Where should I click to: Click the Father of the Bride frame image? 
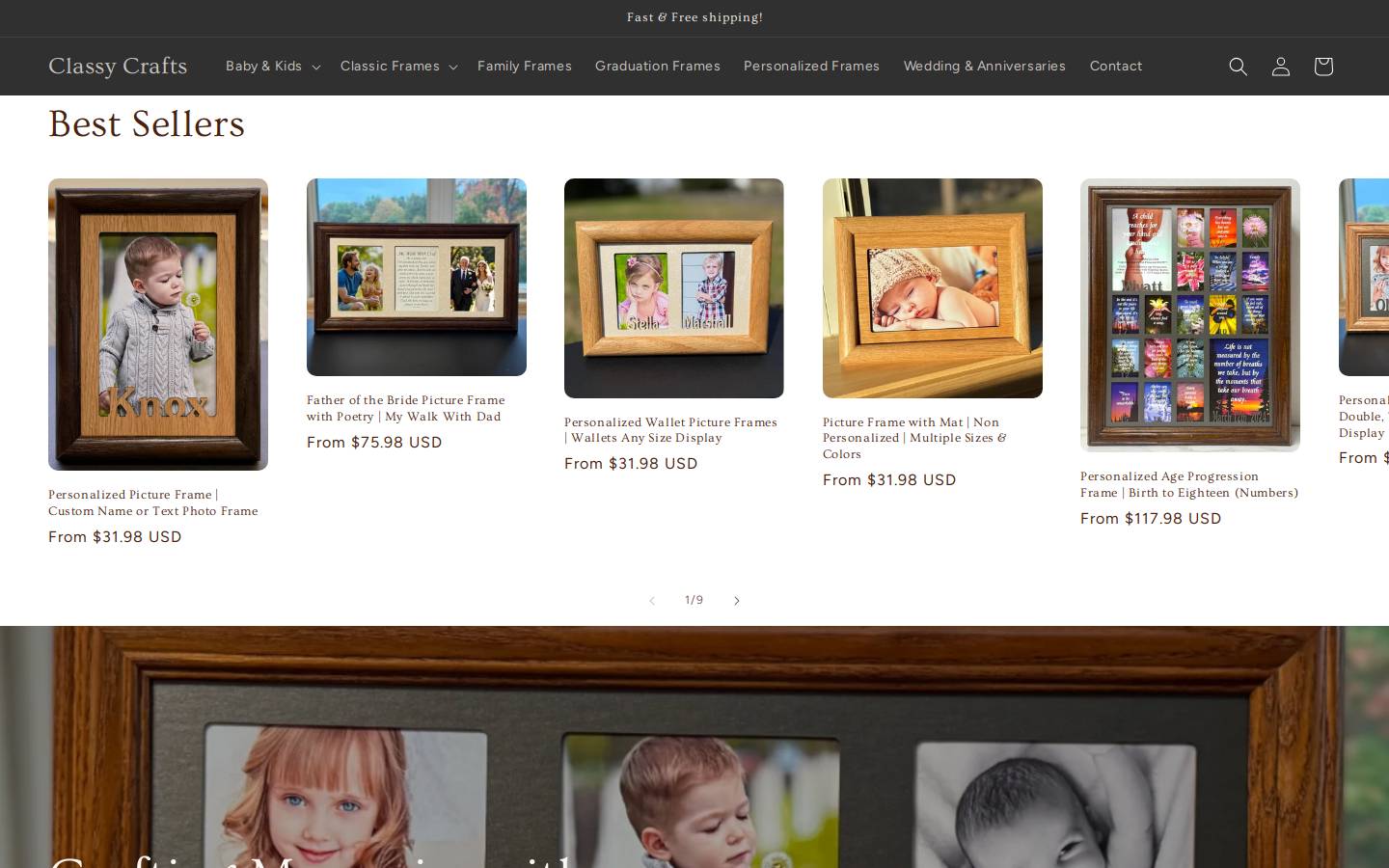(x=417, y=277)
